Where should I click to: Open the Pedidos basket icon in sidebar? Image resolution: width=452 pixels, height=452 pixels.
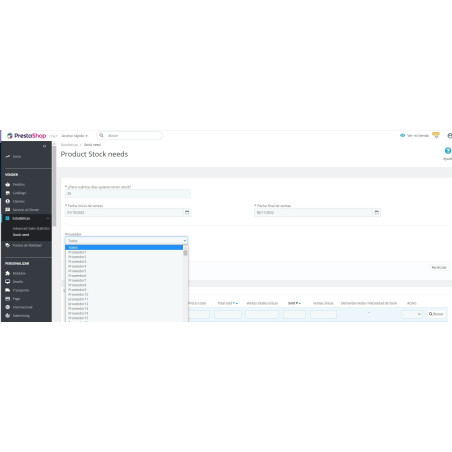(8, 184)
